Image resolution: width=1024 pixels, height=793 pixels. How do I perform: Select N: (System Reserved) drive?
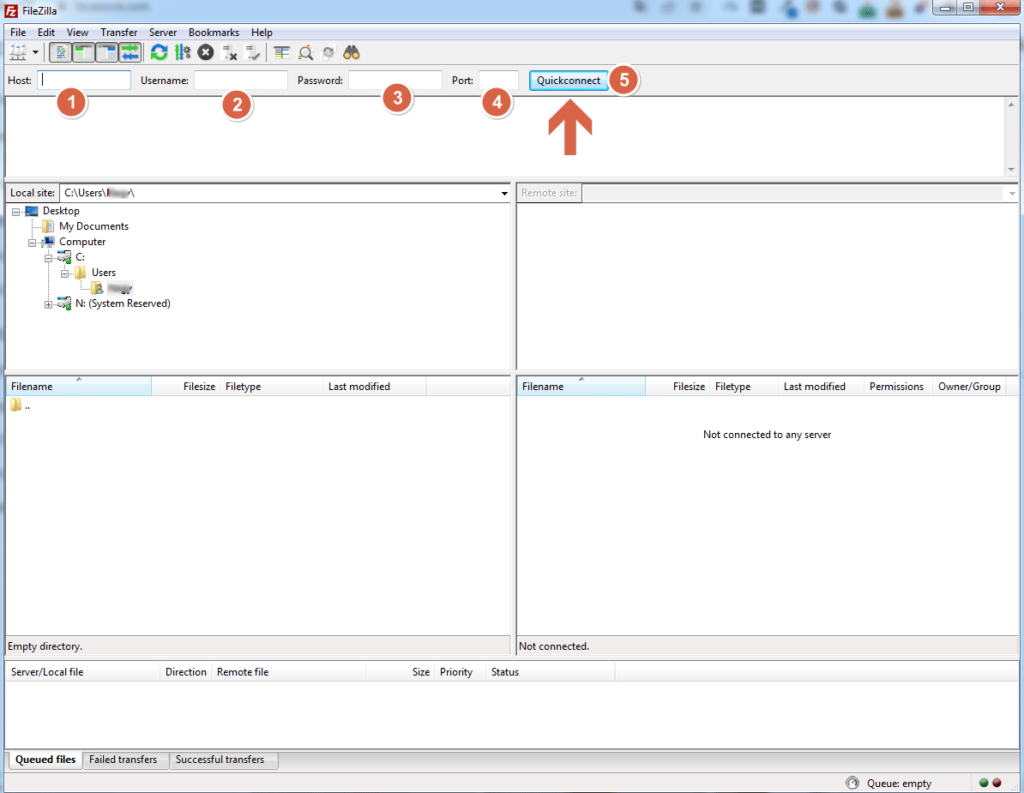point(123,303)
